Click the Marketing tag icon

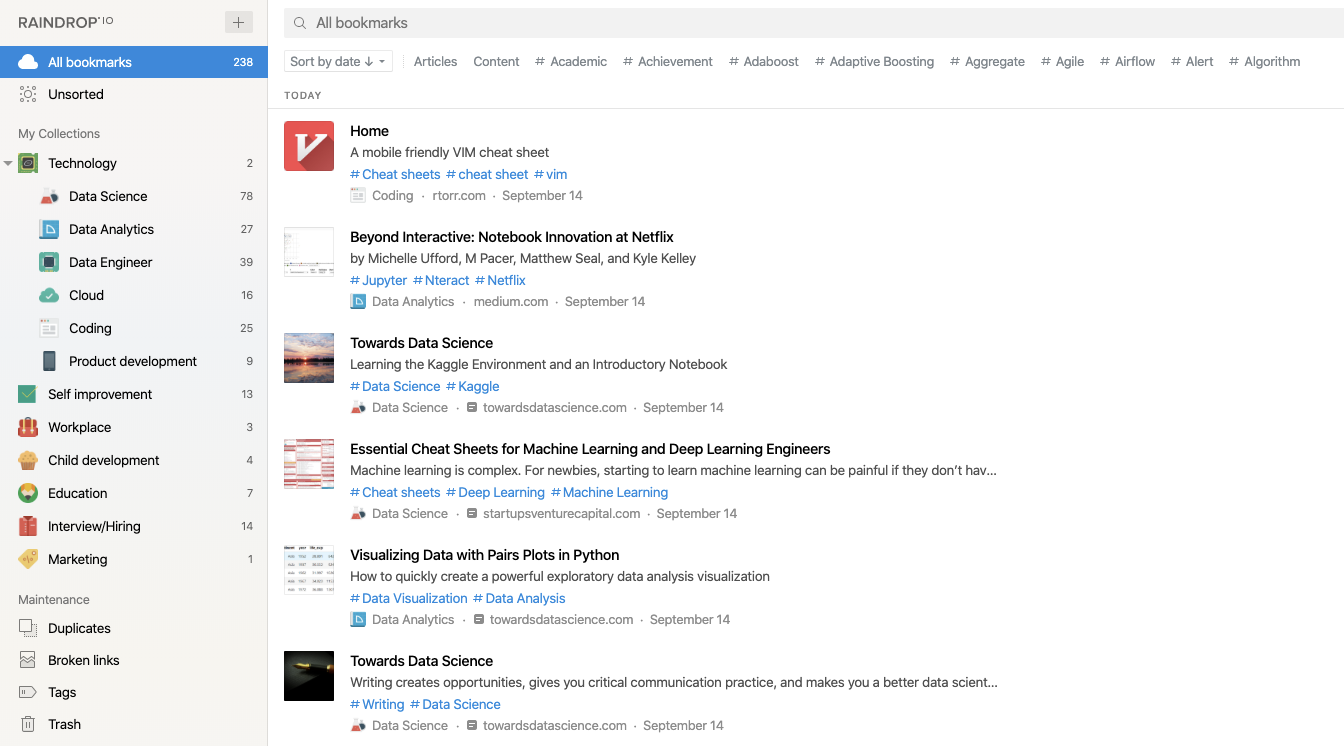point(28,559)
